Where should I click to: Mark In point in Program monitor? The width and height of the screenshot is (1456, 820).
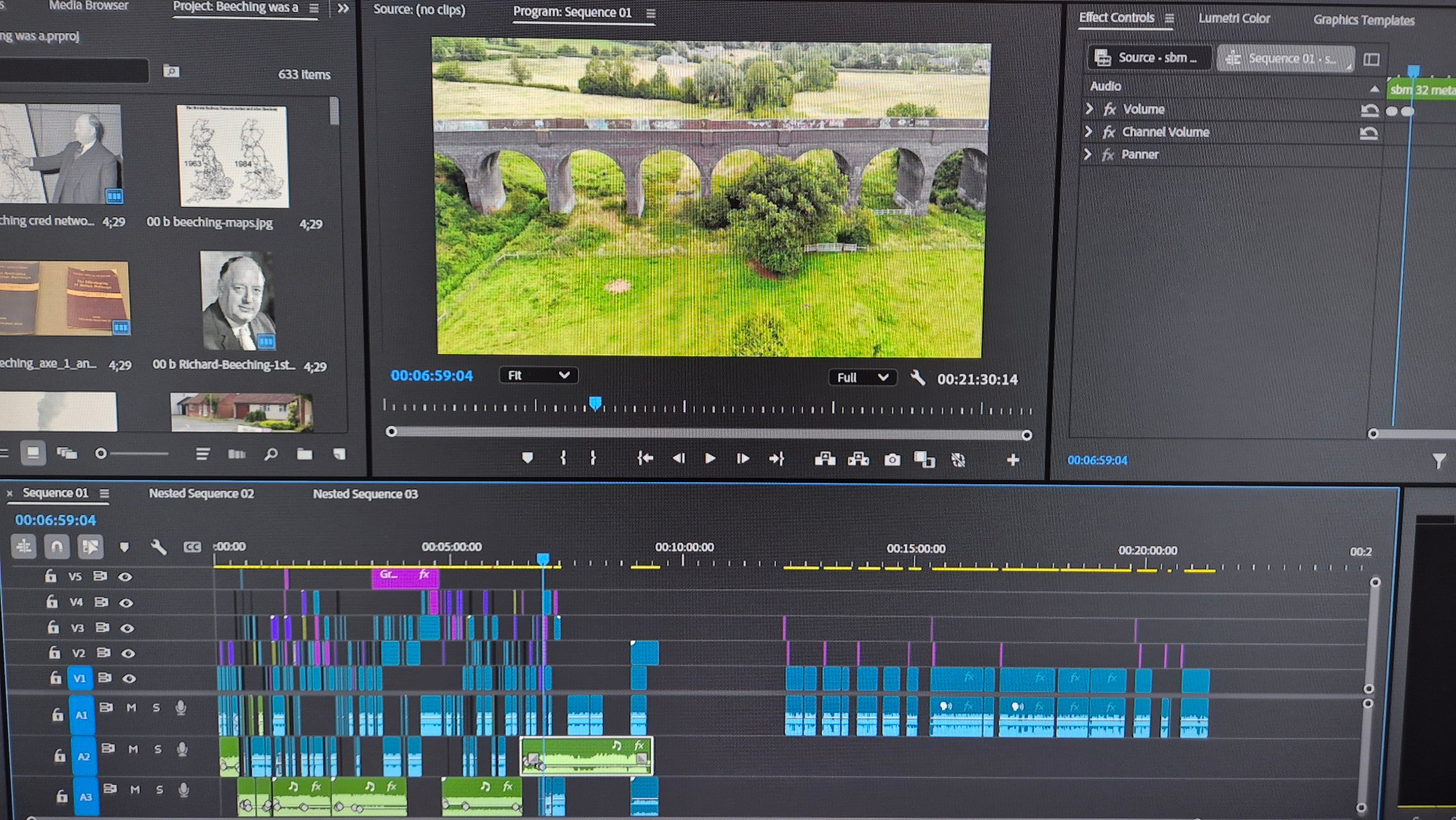pos(563,457)
